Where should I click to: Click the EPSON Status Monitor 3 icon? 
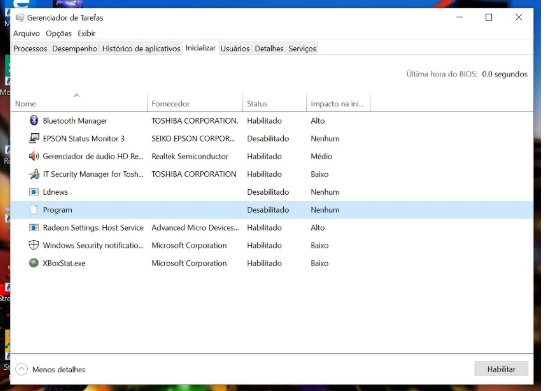point(34,138)
